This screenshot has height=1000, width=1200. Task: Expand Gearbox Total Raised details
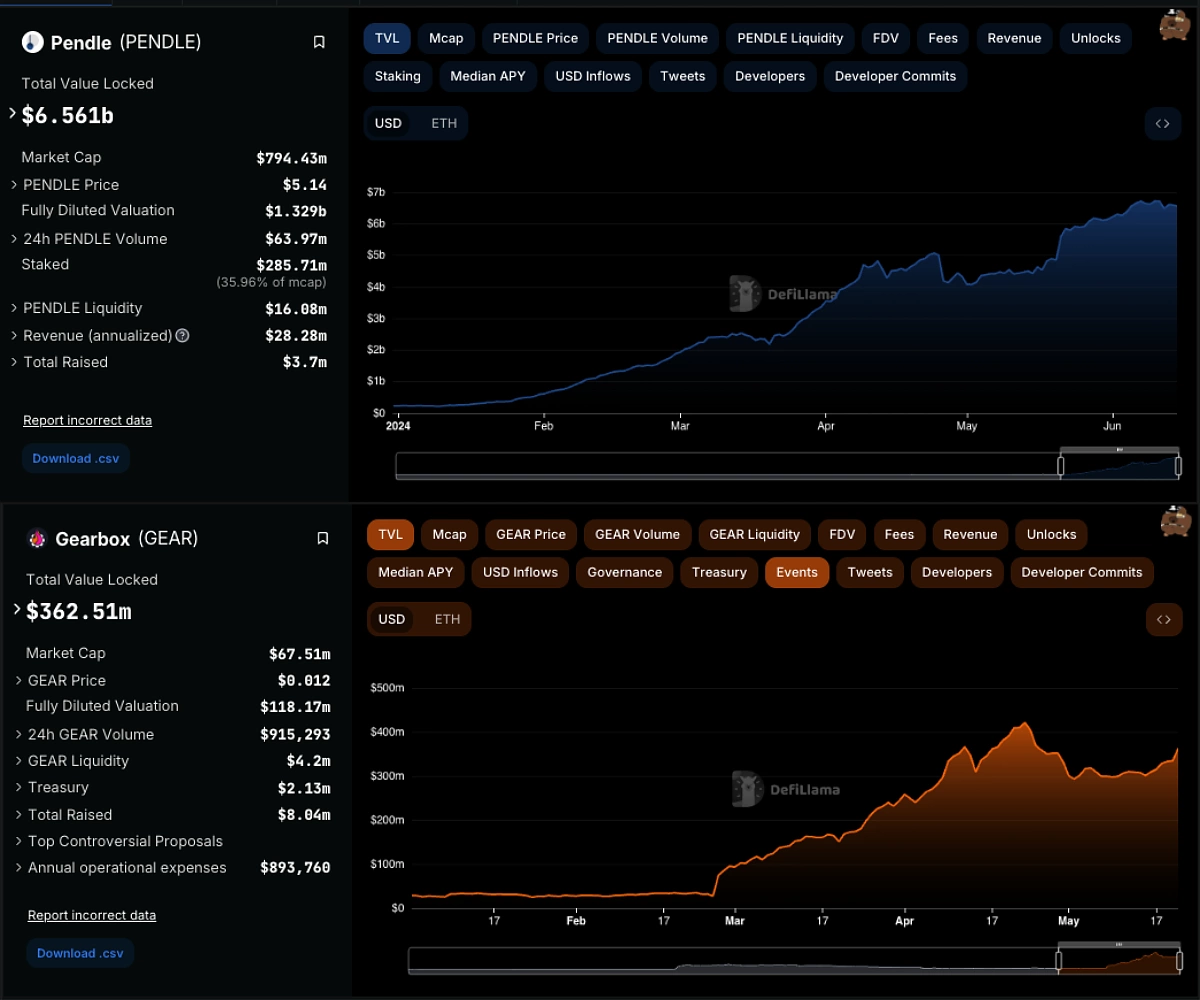click(x=19, y=814)
